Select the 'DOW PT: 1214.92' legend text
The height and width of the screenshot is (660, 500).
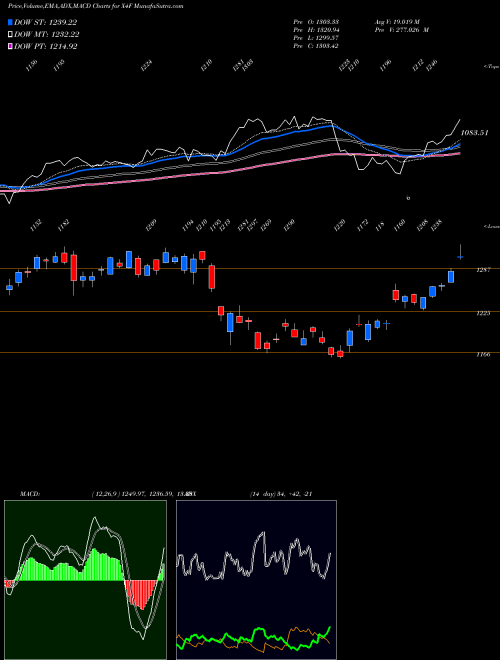45,47
